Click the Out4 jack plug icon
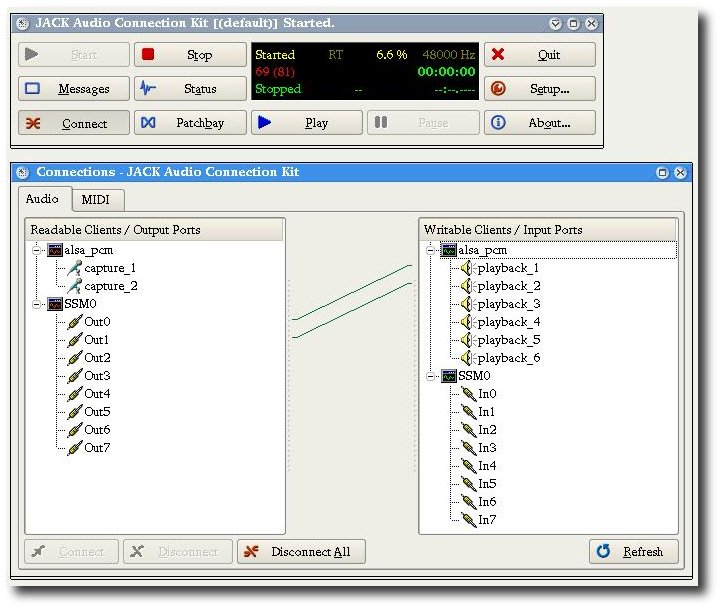The image size is (721, 609). [74, 394]
